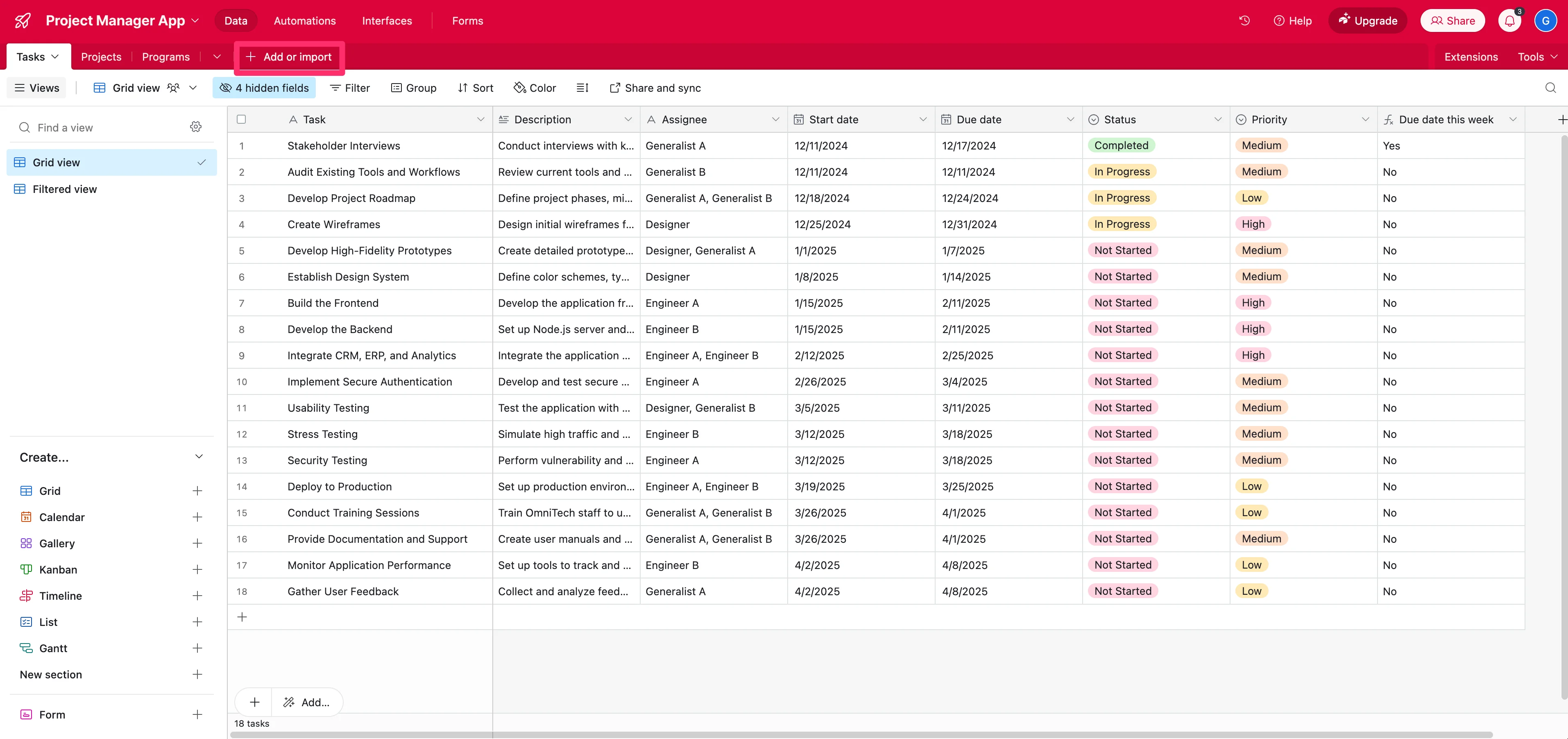Add a new Kanban view
1568x739 pixels.
pyautogui.click(x=197, y=569)
